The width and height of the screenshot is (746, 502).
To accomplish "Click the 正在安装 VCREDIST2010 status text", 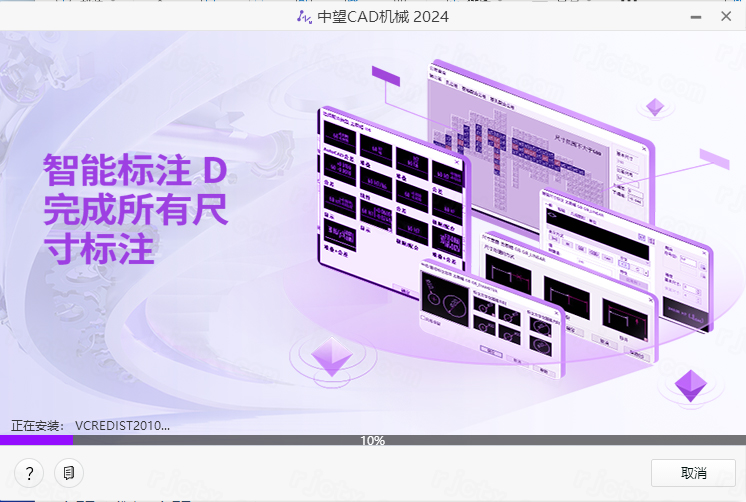I will (90, 425).
